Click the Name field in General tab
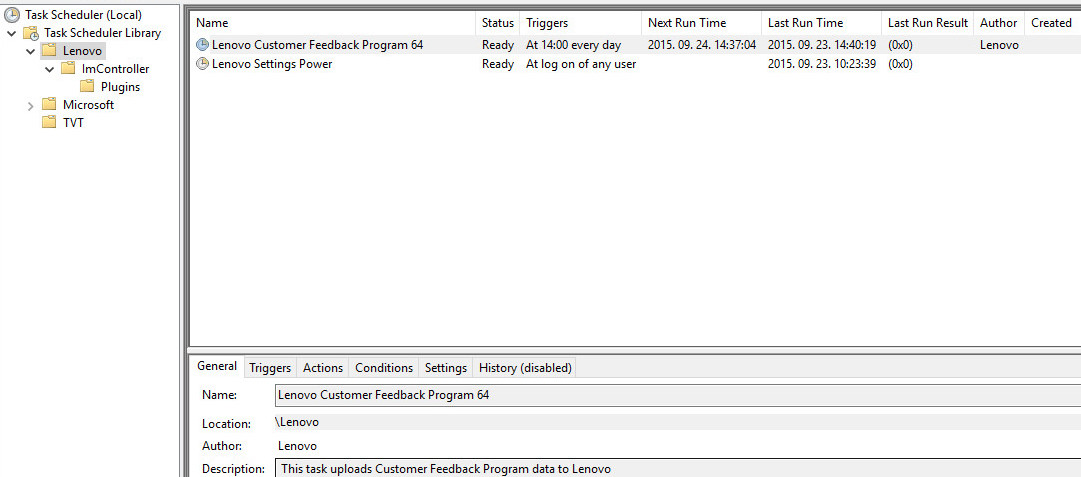This screenshot has height=477, width=1081. (678, 396)
